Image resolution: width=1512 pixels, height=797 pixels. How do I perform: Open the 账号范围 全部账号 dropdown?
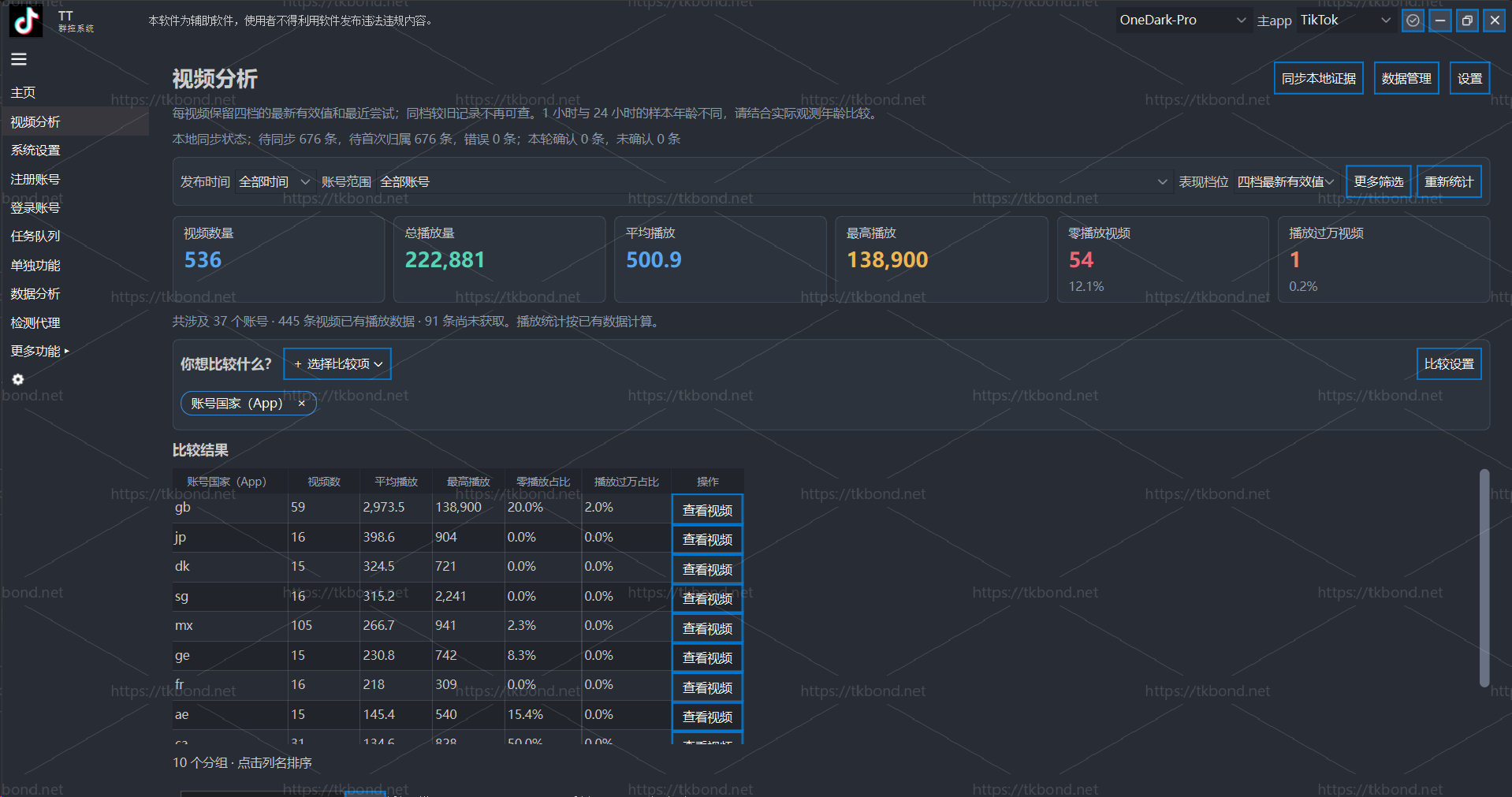(773, 182)
